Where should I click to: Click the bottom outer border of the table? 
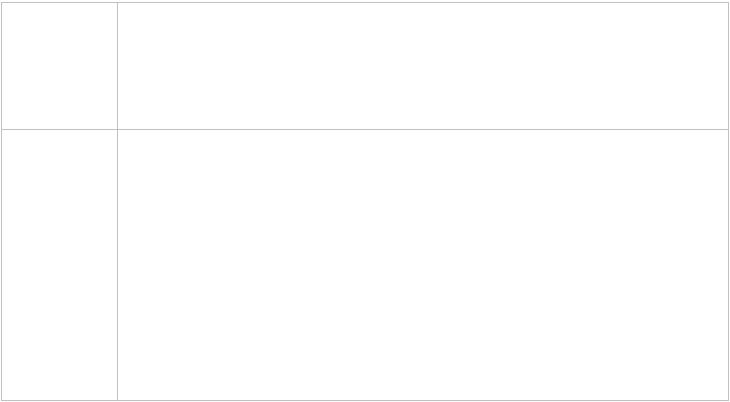tap(365, 400)
